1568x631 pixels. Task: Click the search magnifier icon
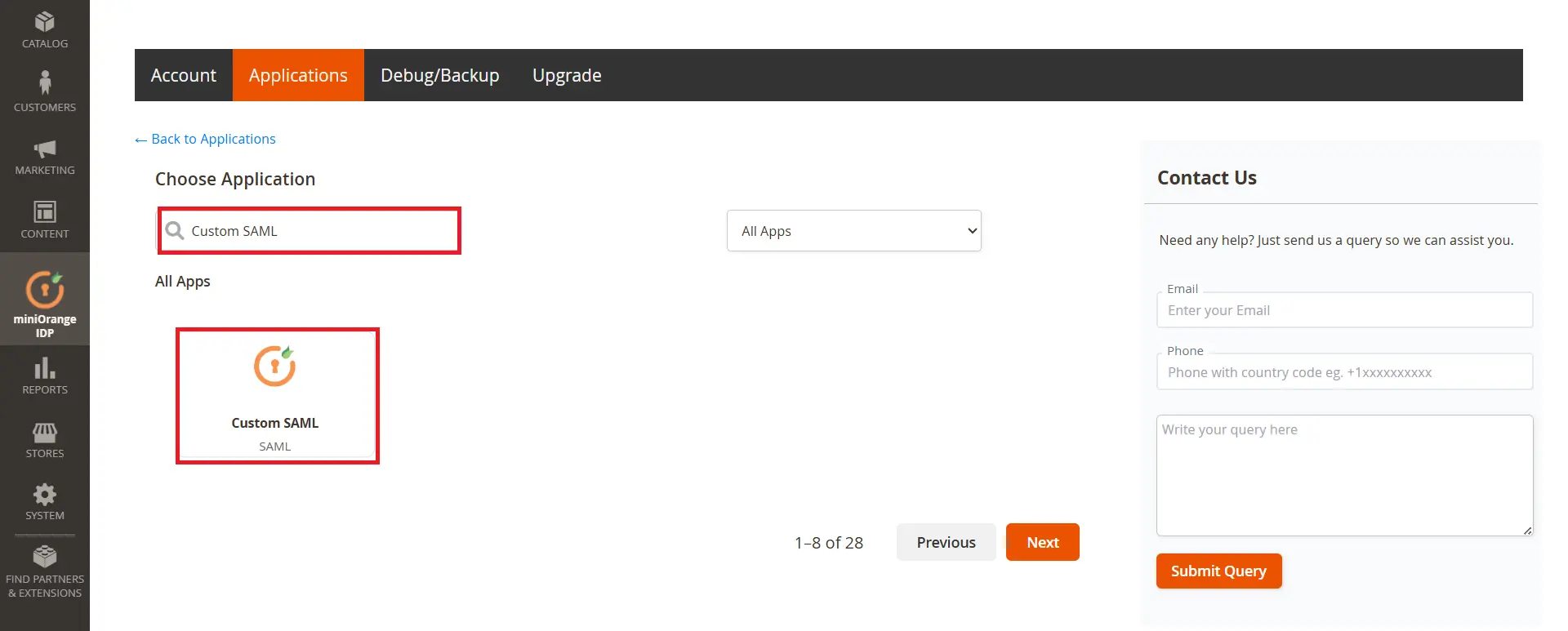(x=174, y=230)
